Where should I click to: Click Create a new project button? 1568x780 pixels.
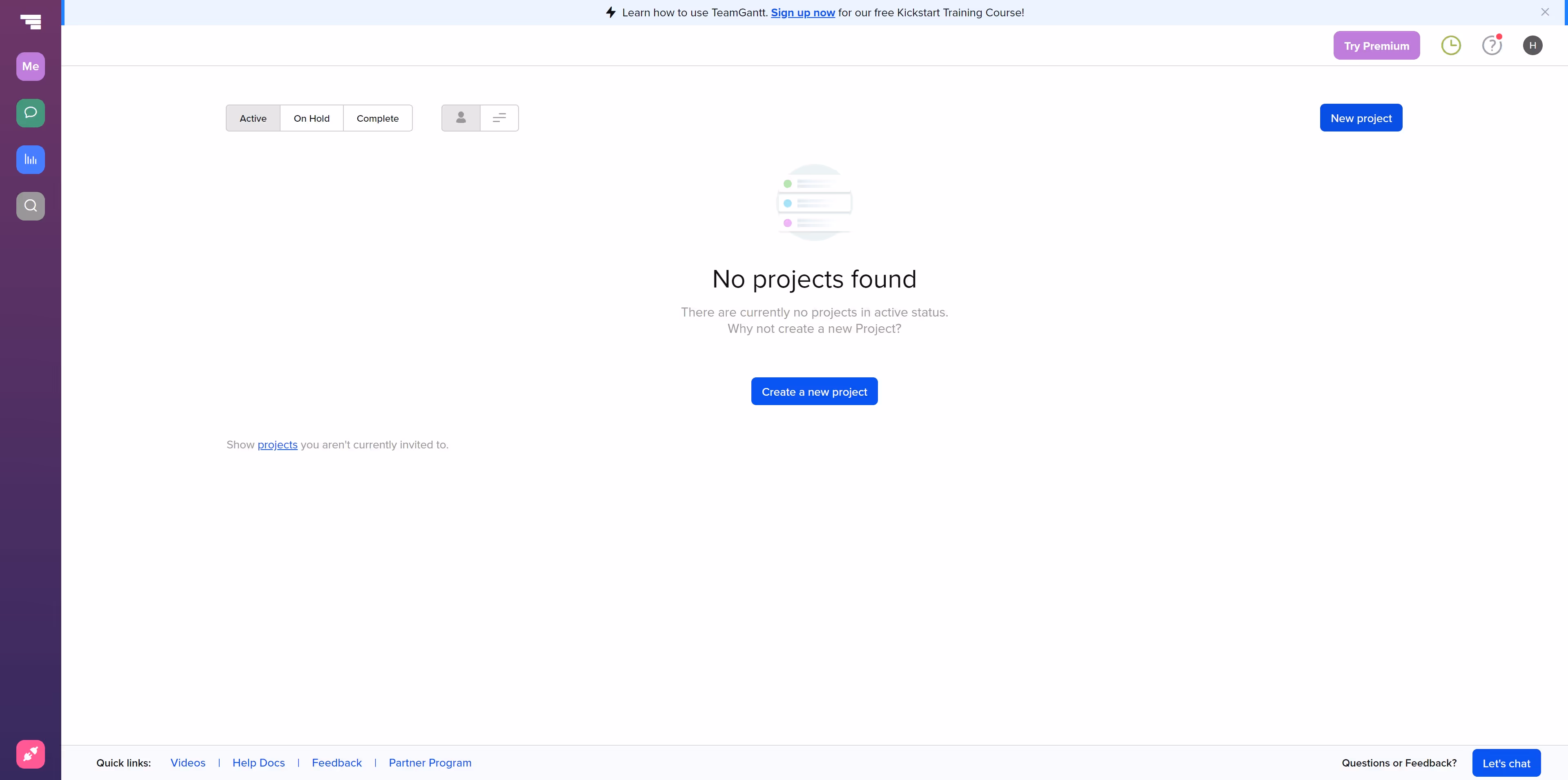point(814,392)
